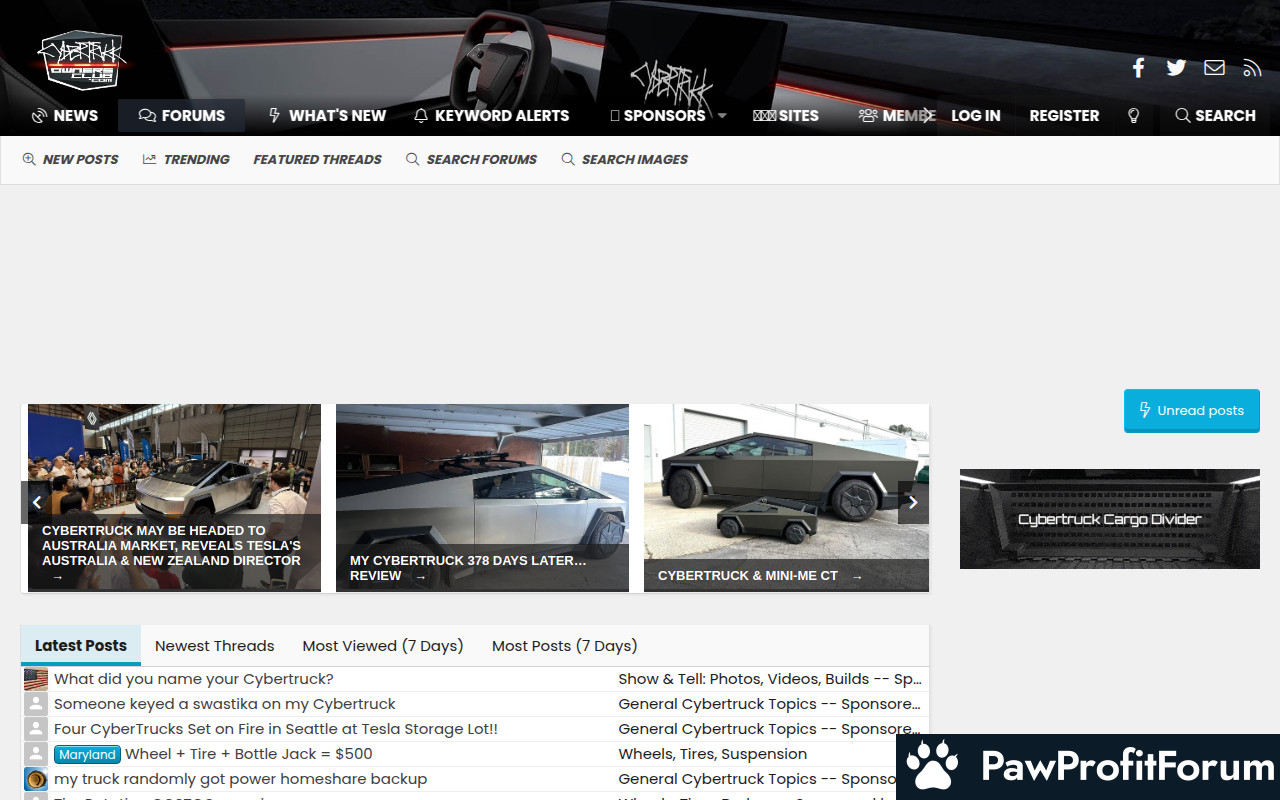Open Search Images sub-navigation link
1280x800 pixels.
[625, 159]
